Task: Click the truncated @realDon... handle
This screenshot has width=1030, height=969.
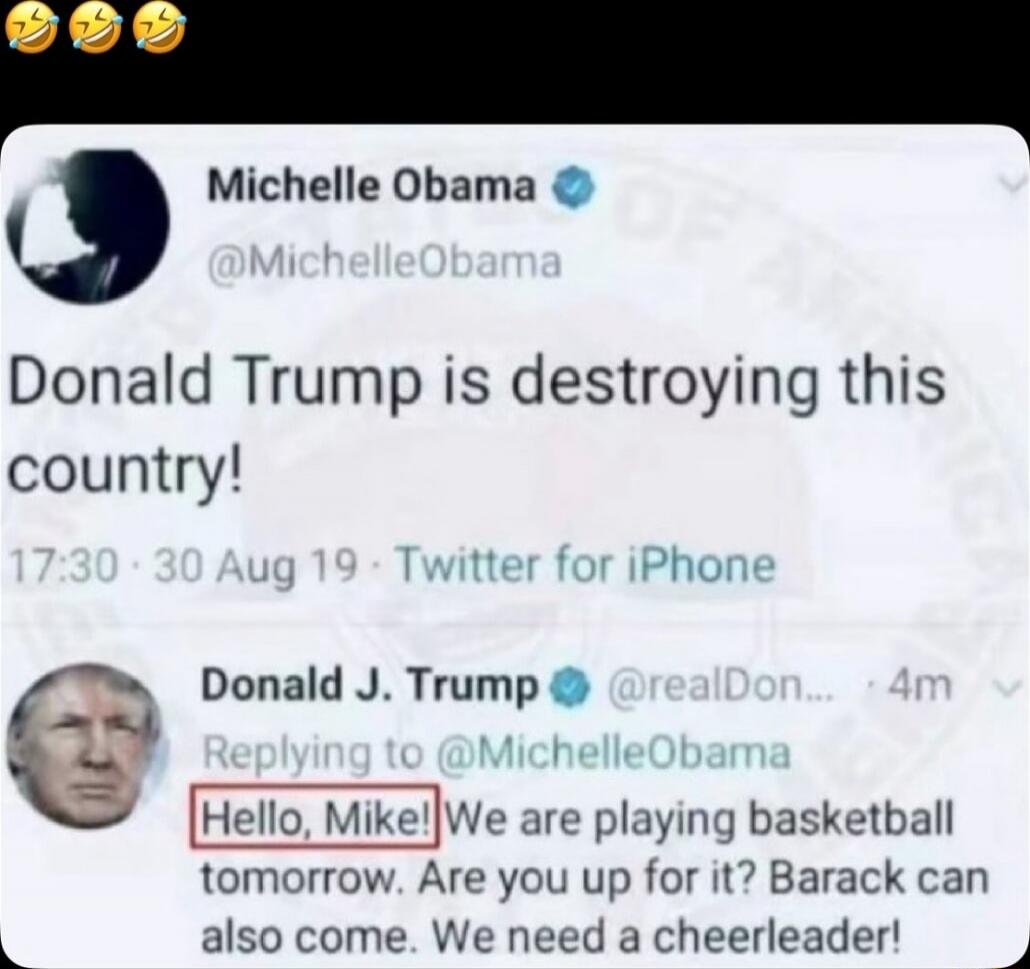Action: (x=721, y=687)
